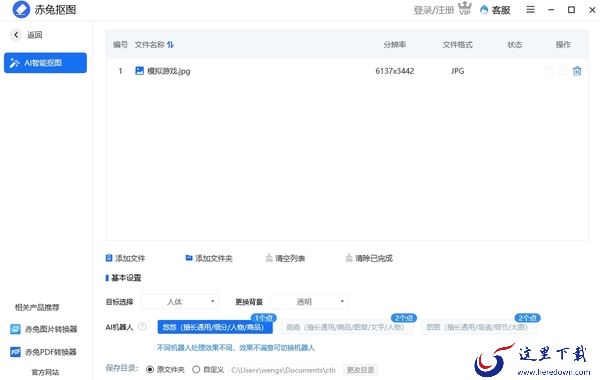Select the 模拟游戏.jpg file name
Viewport: 600px width, 380px height.
(x=169, y=71)
